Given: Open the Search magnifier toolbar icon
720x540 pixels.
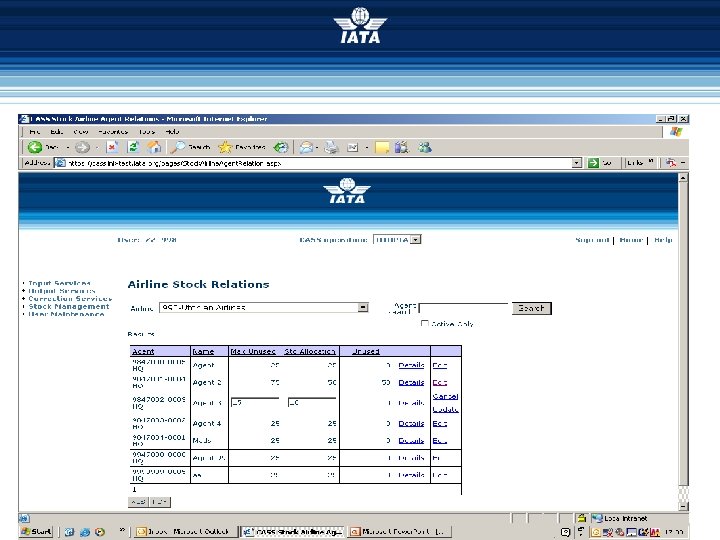Looking at the screenshot, I should [178, 147].
